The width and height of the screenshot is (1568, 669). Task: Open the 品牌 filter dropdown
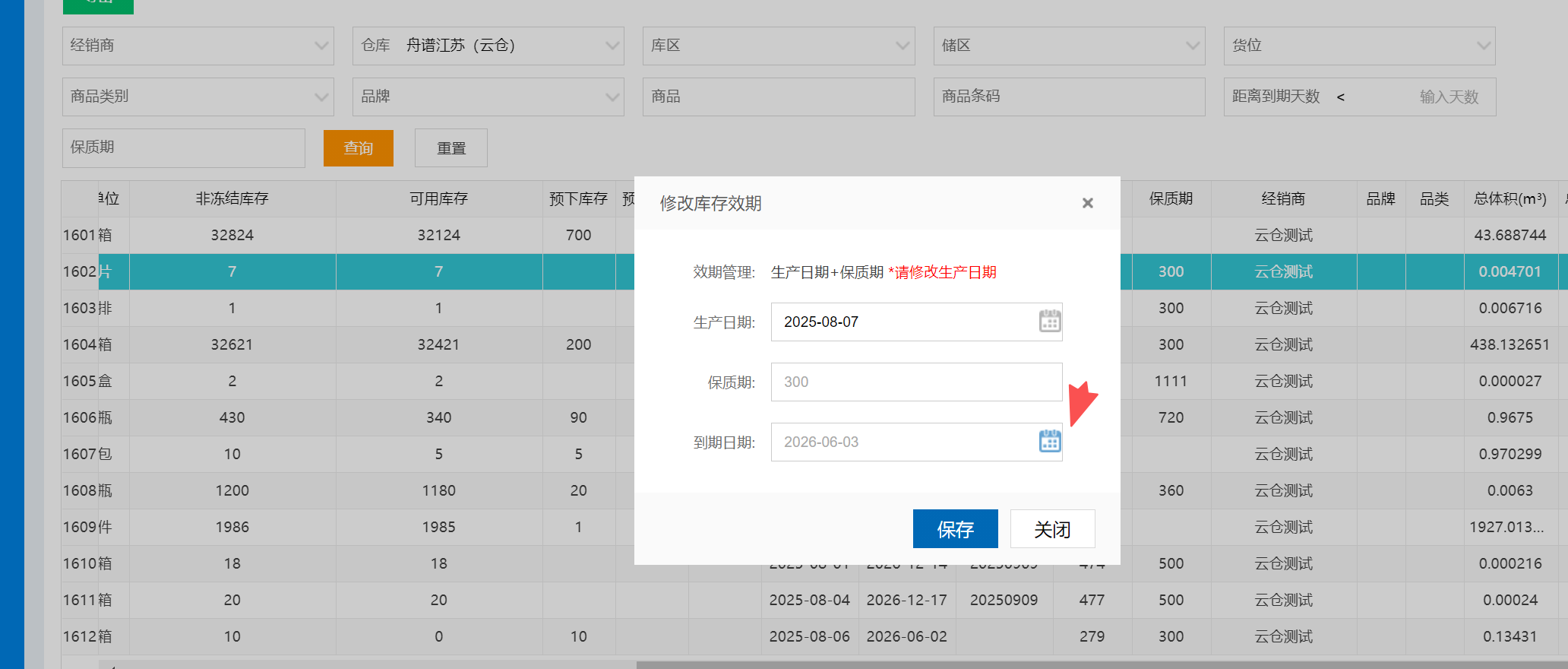(488, 97)
